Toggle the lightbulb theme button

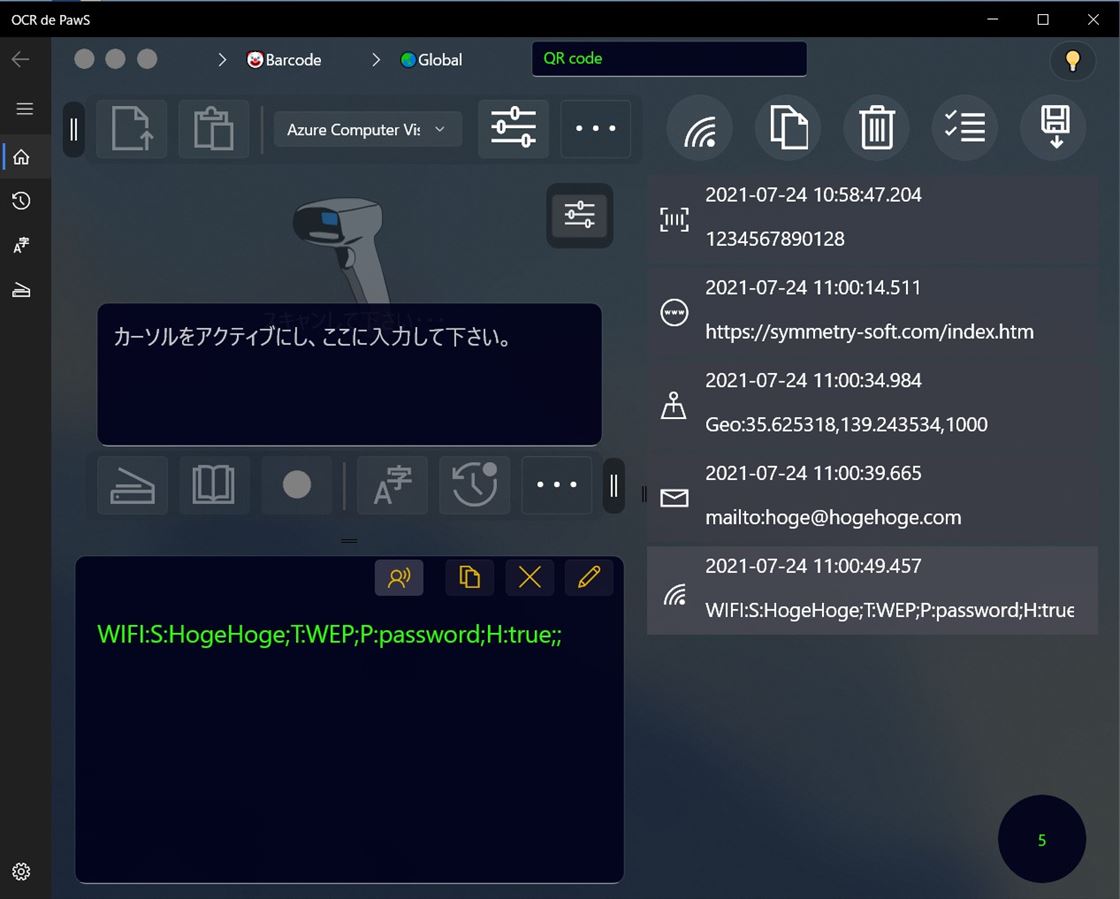pos(1072,61)
